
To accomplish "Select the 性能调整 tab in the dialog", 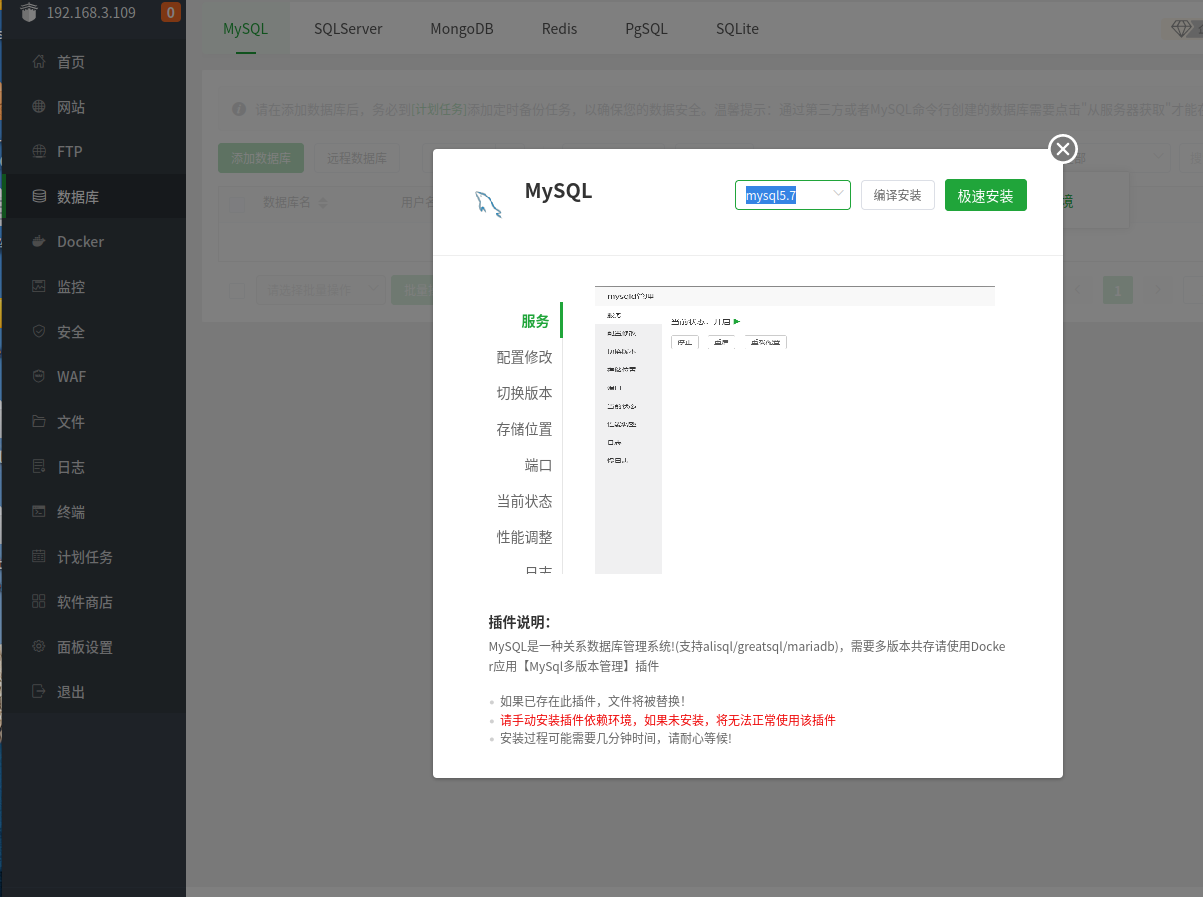I will (x=524, y=537).
